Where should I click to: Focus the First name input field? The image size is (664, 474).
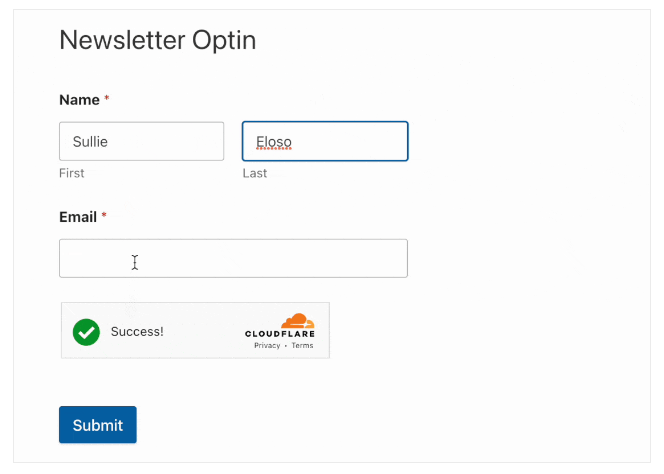tap(141, 141)
